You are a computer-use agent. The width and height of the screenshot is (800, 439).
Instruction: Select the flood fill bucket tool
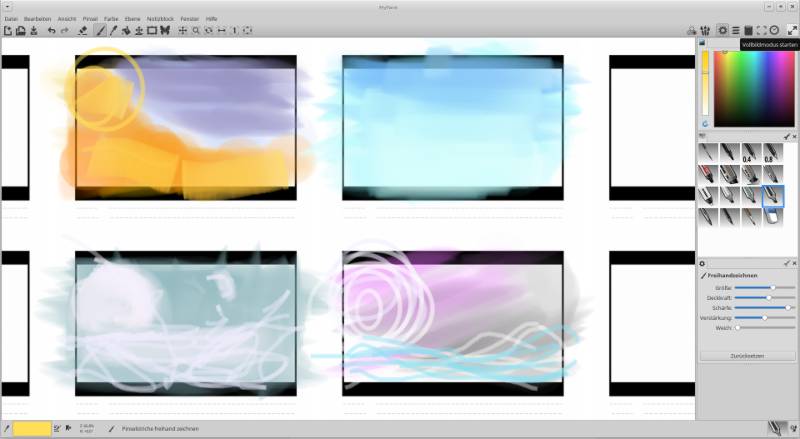coord(126,31)
